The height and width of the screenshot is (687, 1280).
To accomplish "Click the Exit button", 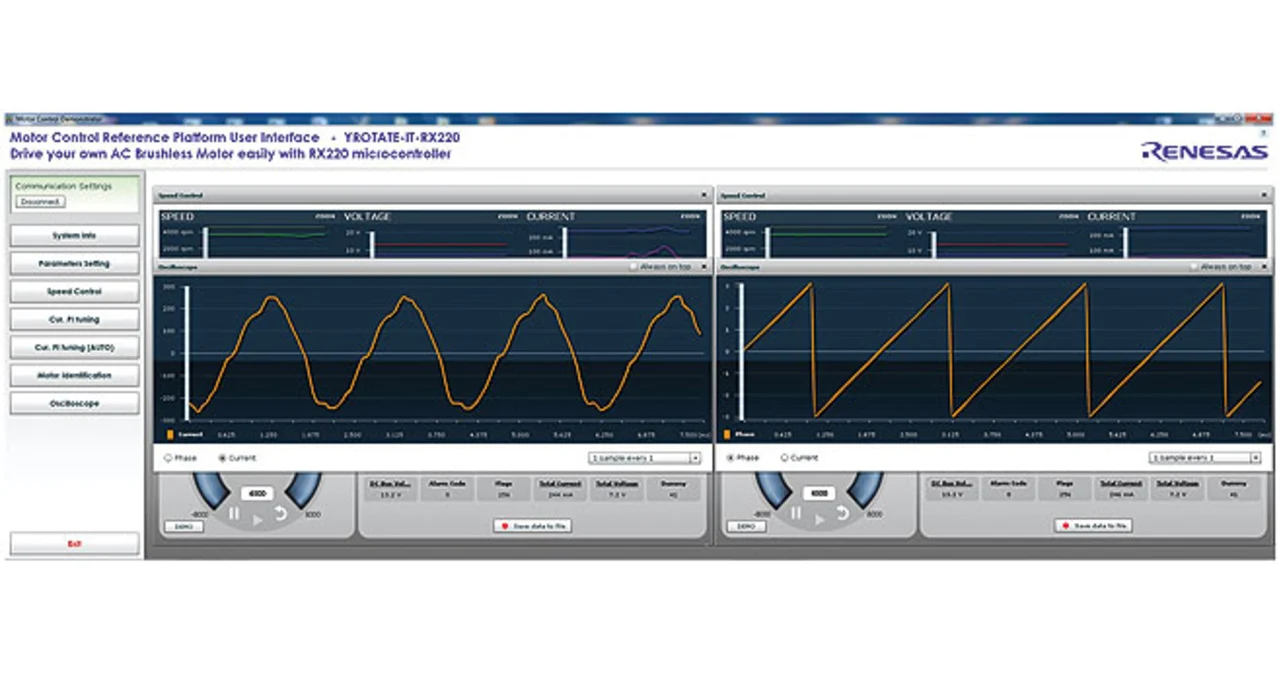I will pos(75,544).
